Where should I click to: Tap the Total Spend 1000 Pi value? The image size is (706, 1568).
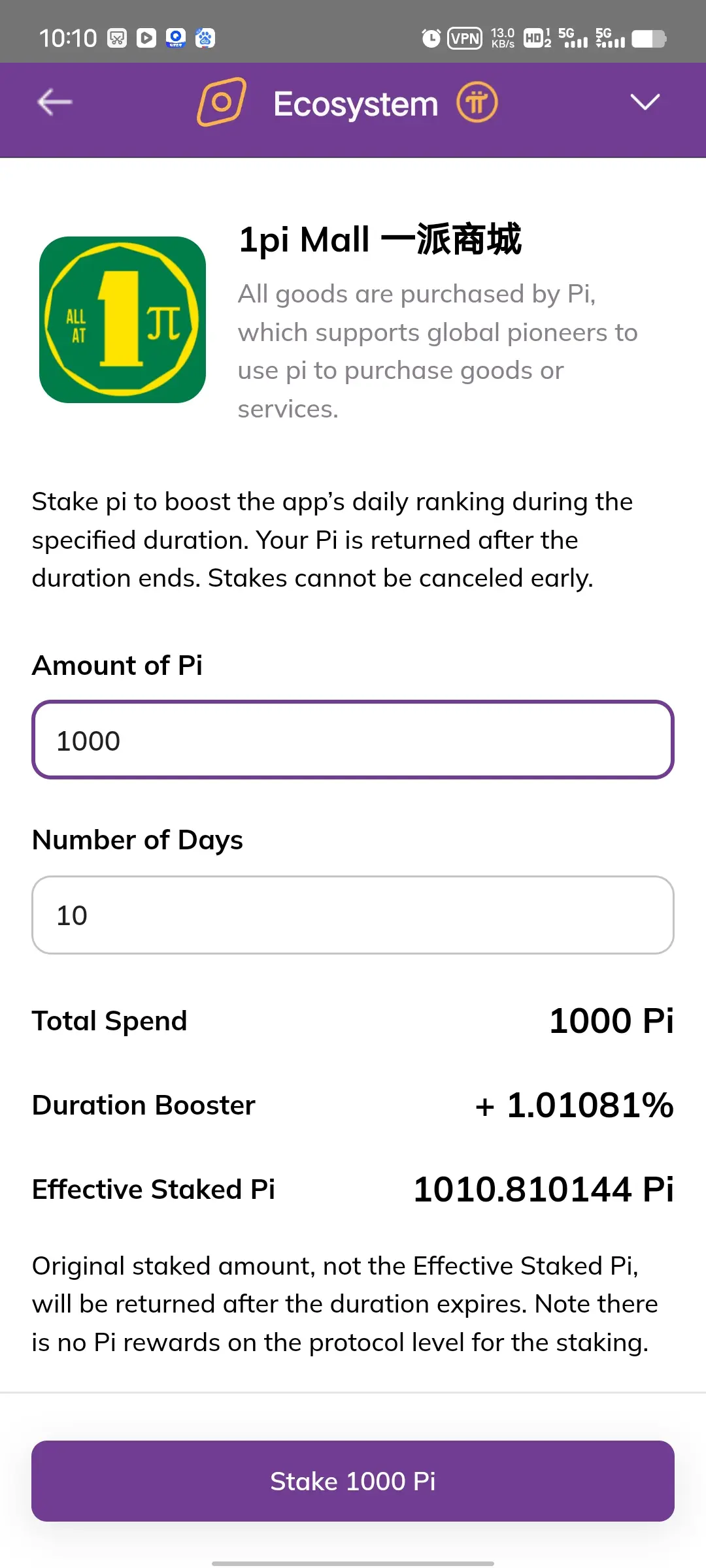(611, 1021)
